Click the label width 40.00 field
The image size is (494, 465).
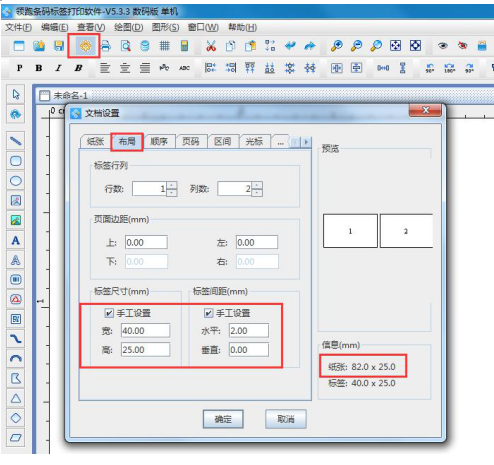145,331
